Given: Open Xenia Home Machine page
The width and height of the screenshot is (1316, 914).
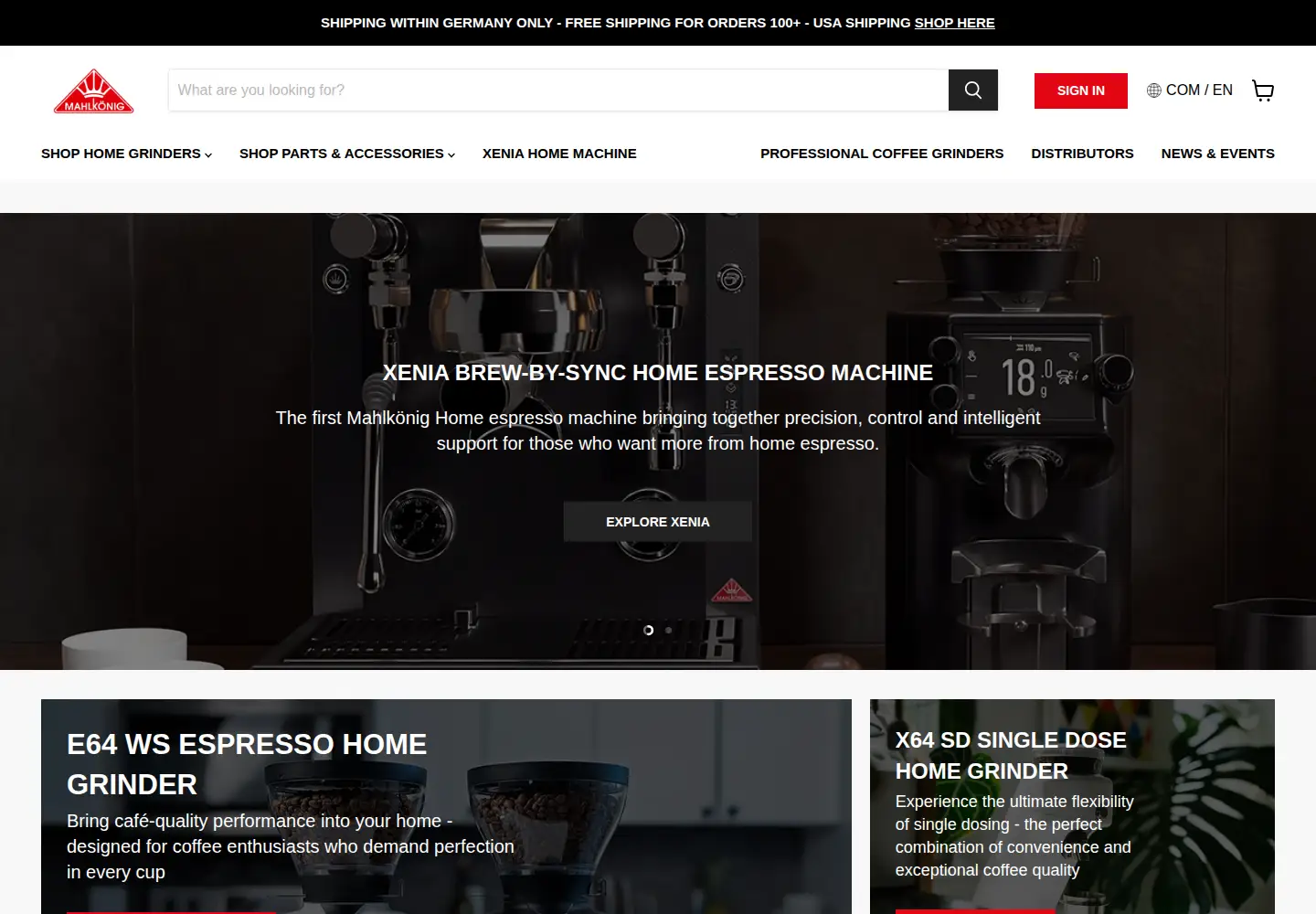Looking at the screenshot, I should tap(559, 154).
